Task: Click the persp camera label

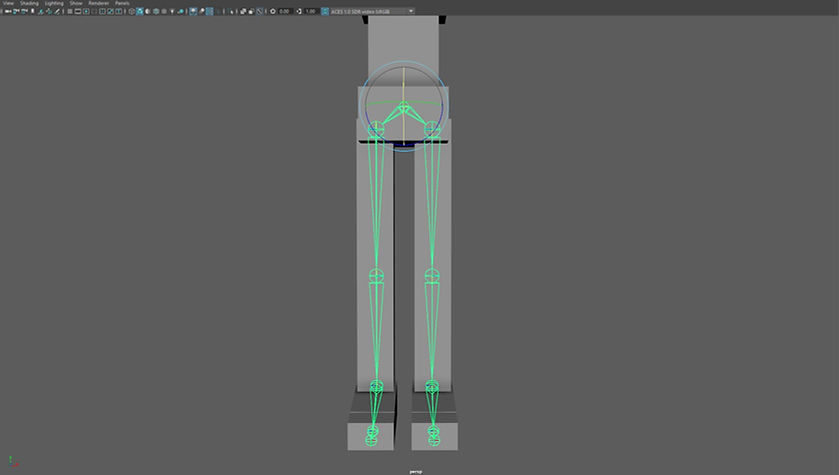Action: click(416, 471)
